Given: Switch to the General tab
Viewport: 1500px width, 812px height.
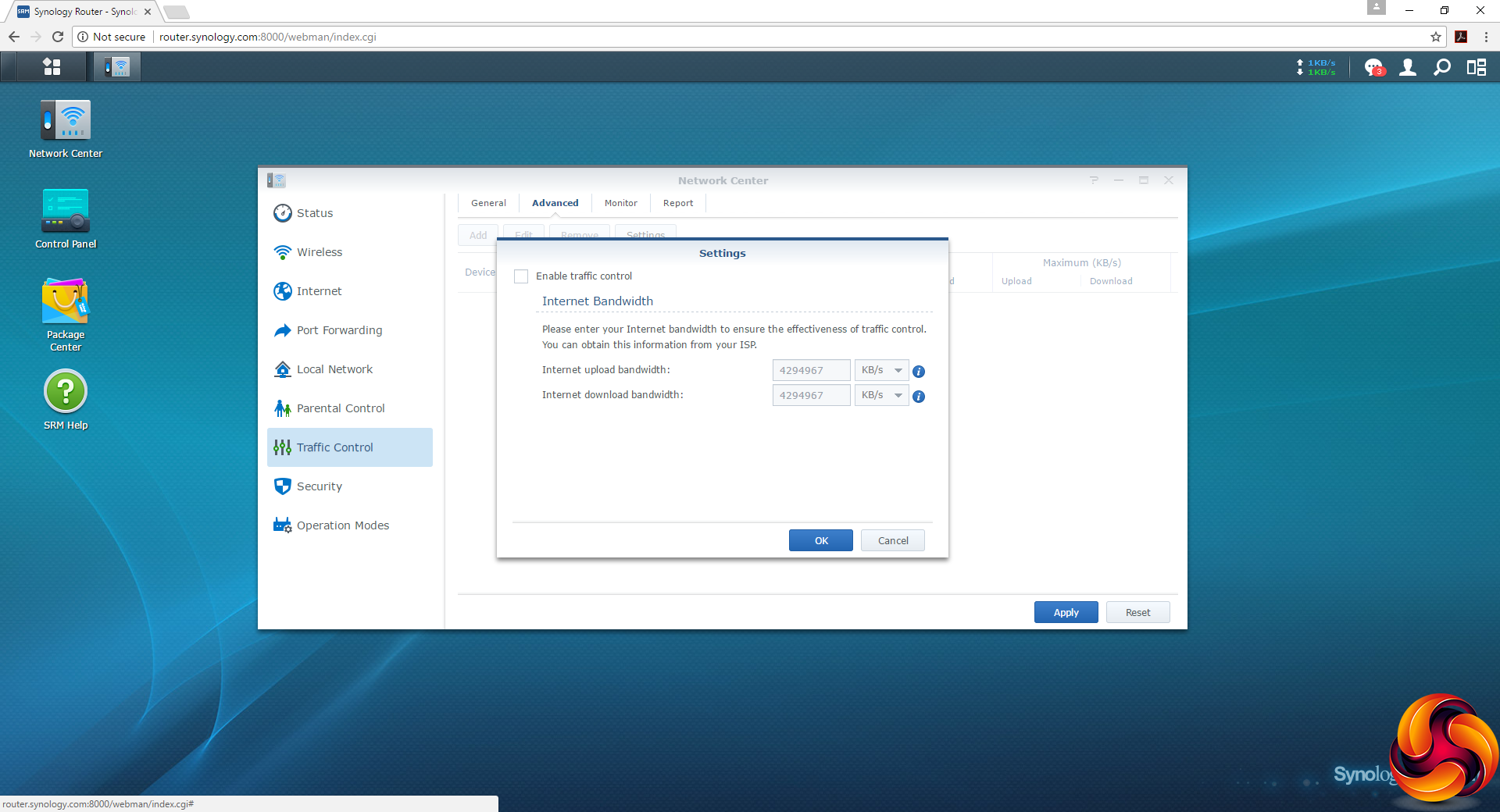Looking at the screenshot, I should (488, 203).
